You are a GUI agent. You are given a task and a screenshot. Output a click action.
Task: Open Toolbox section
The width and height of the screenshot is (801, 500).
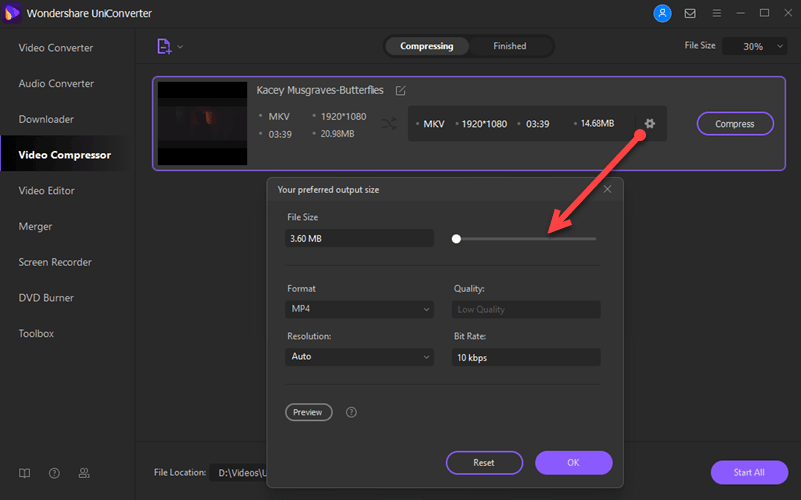tap(36, 334)
